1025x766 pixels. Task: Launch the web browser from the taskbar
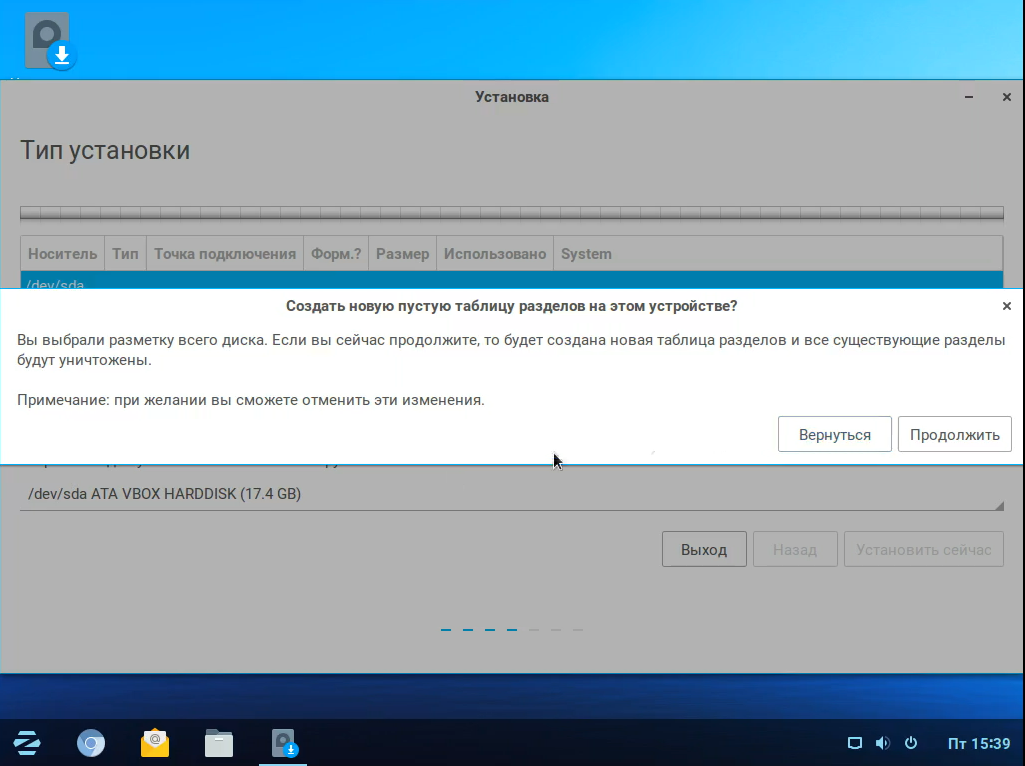pyautogui.click(x=91, y=743)
